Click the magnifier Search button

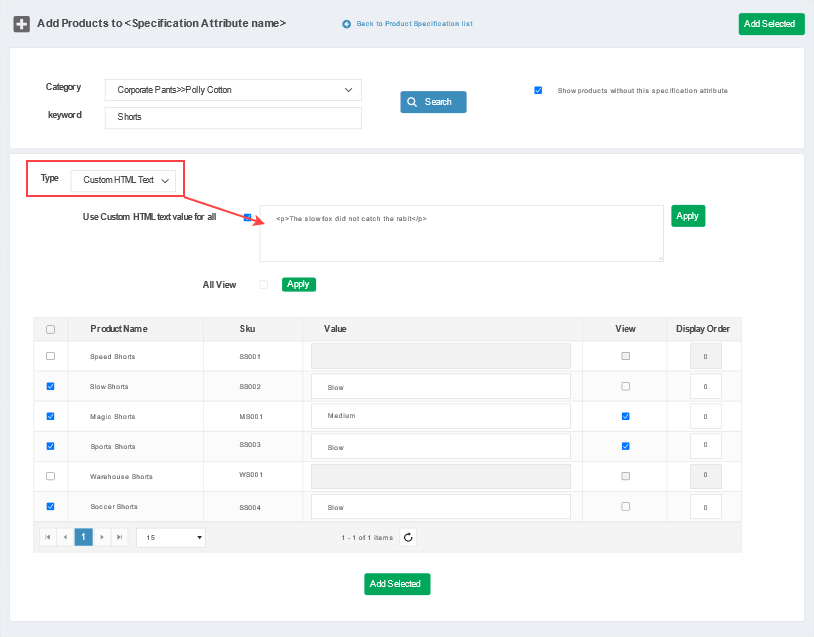click(433, 102)
